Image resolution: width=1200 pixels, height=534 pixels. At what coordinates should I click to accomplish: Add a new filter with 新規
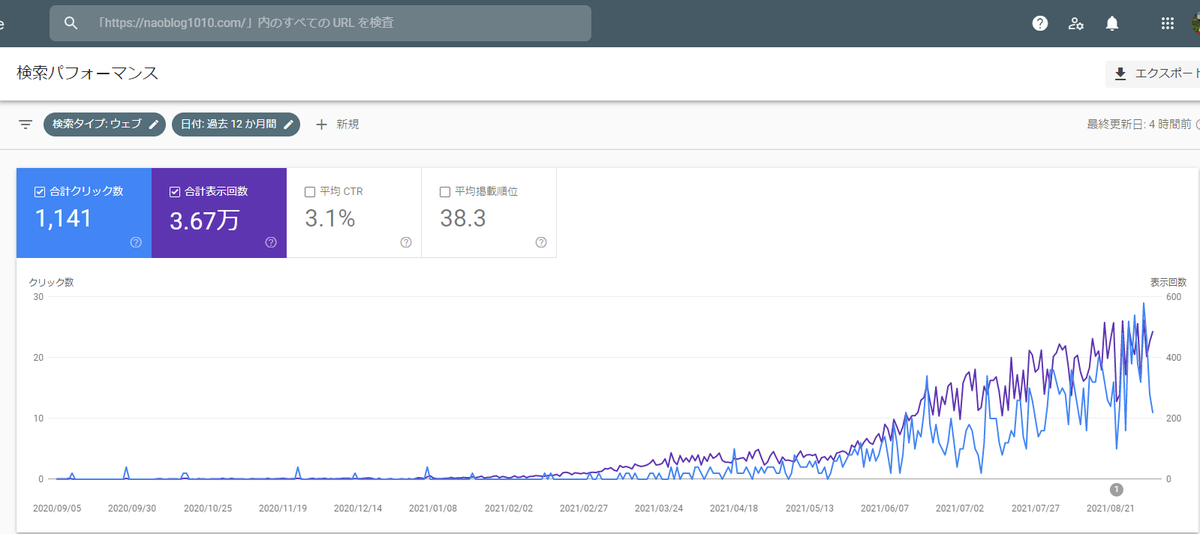337,124
